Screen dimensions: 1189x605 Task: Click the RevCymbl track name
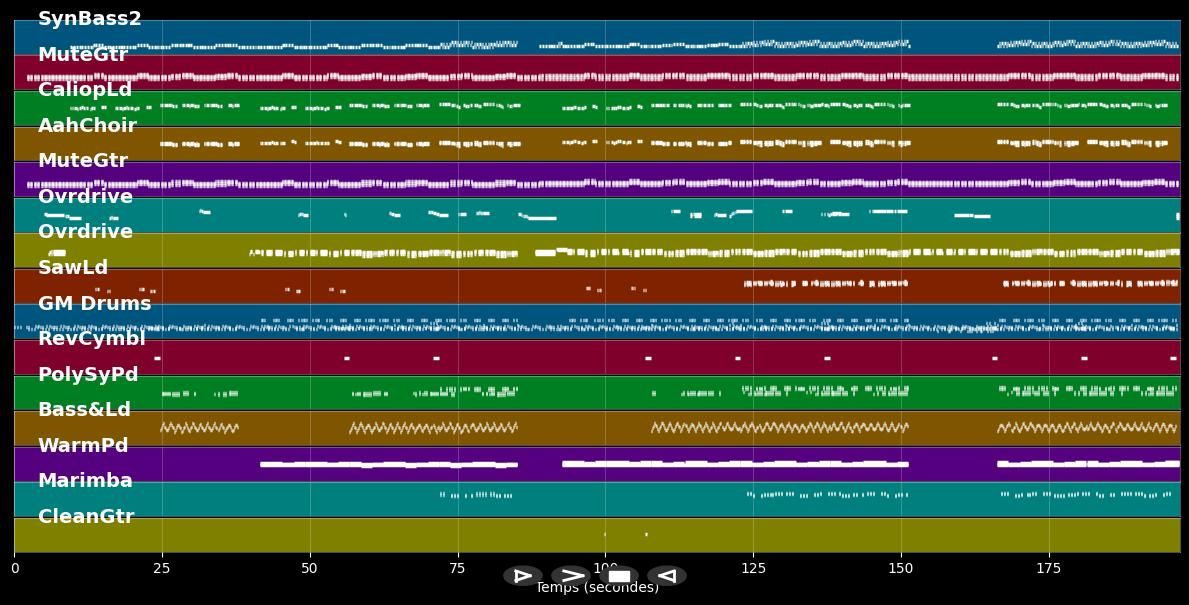(92, 339)
